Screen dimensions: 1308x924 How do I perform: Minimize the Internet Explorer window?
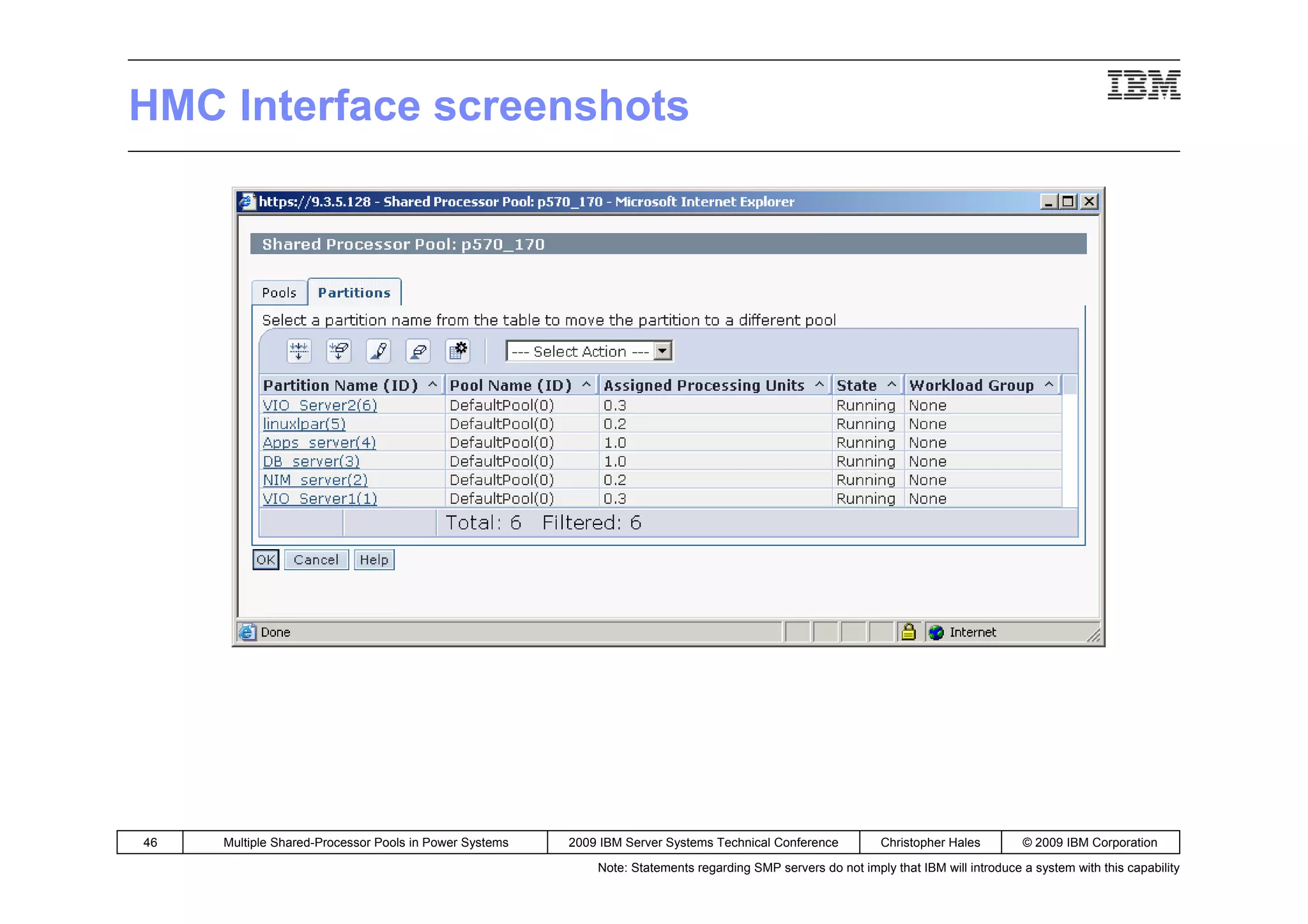coord(1048,202)
